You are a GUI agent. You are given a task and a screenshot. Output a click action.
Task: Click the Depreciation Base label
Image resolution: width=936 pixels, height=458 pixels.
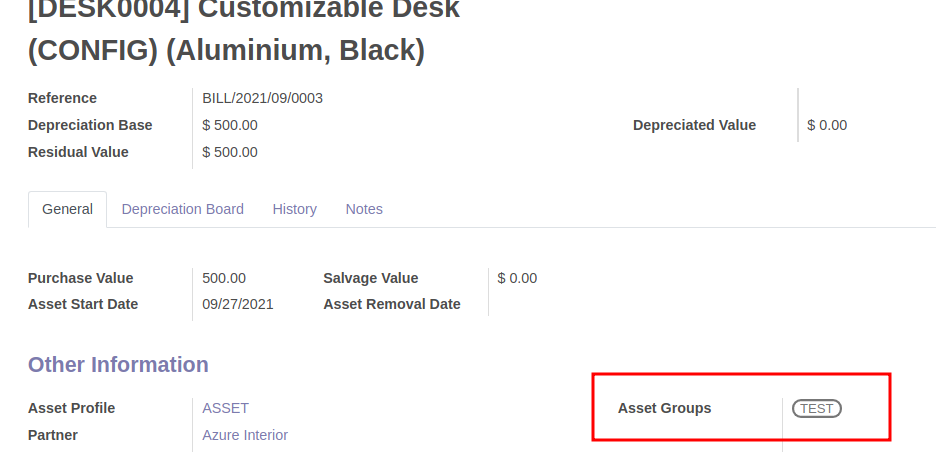tap(90, 125)
